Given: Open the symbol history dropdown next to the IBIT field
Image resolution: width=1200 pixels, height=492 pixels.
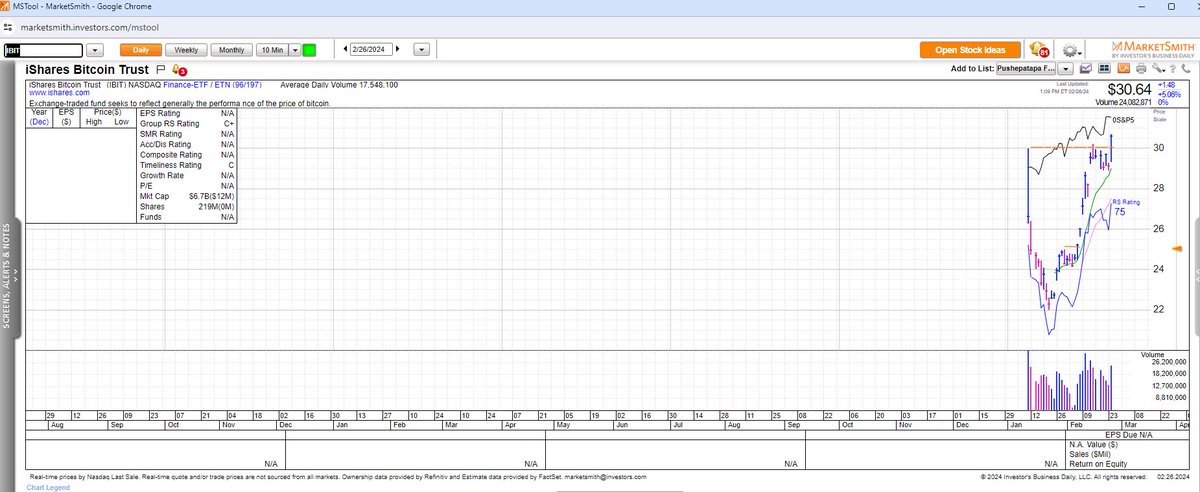Looking at the screenshot, I should click(96, 49).
